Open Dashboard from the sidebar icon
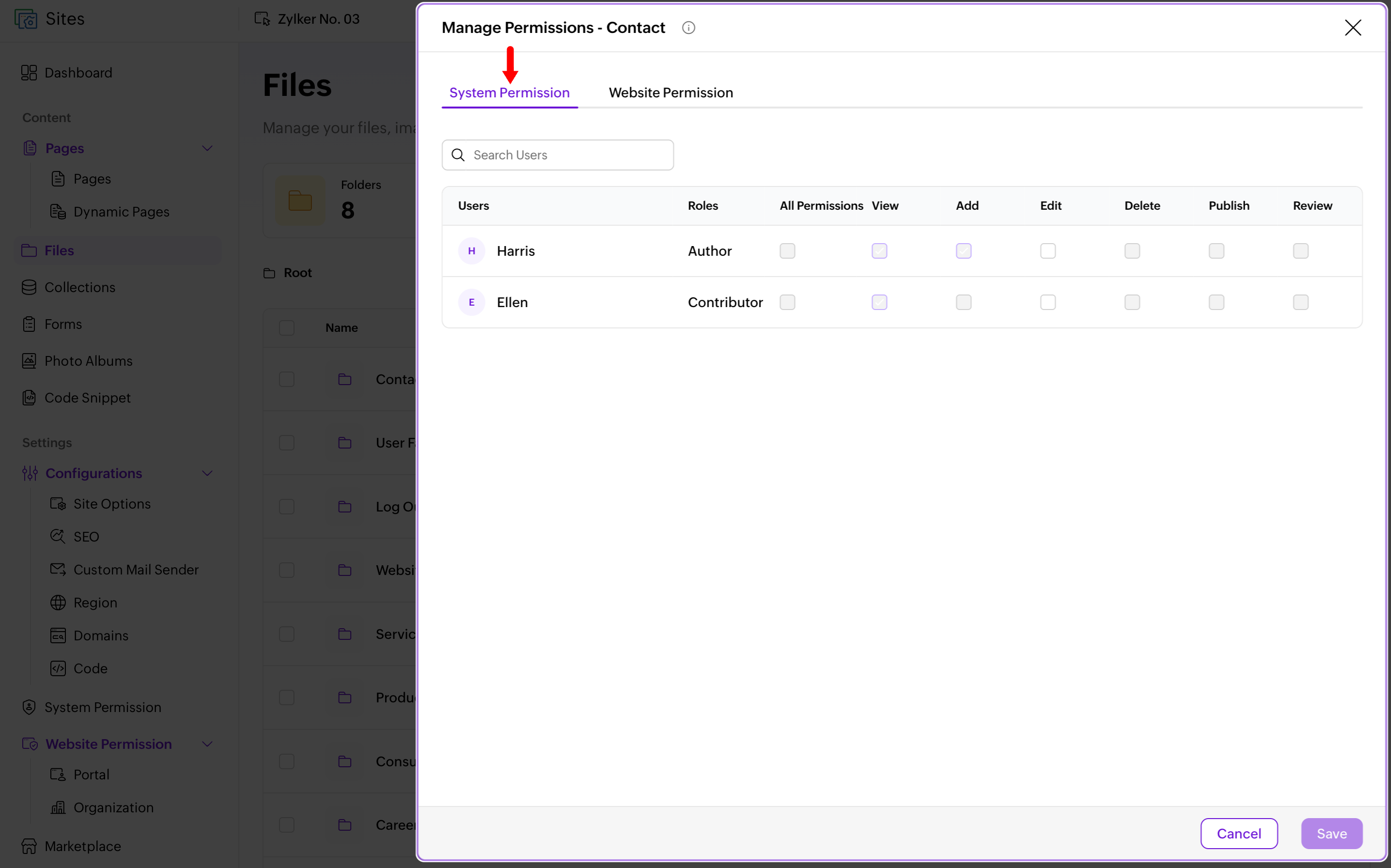This screenshot has width=1391, height=868. click(x=29, y=73)
